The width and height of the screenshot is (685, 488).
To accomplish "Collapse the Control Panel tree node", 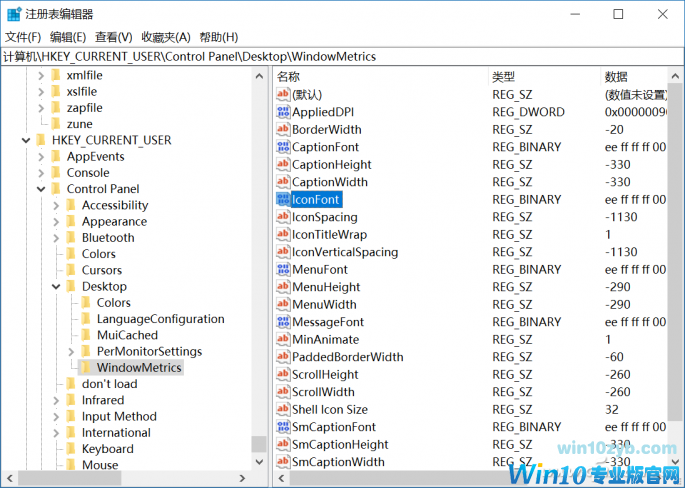I will point(41,189).
